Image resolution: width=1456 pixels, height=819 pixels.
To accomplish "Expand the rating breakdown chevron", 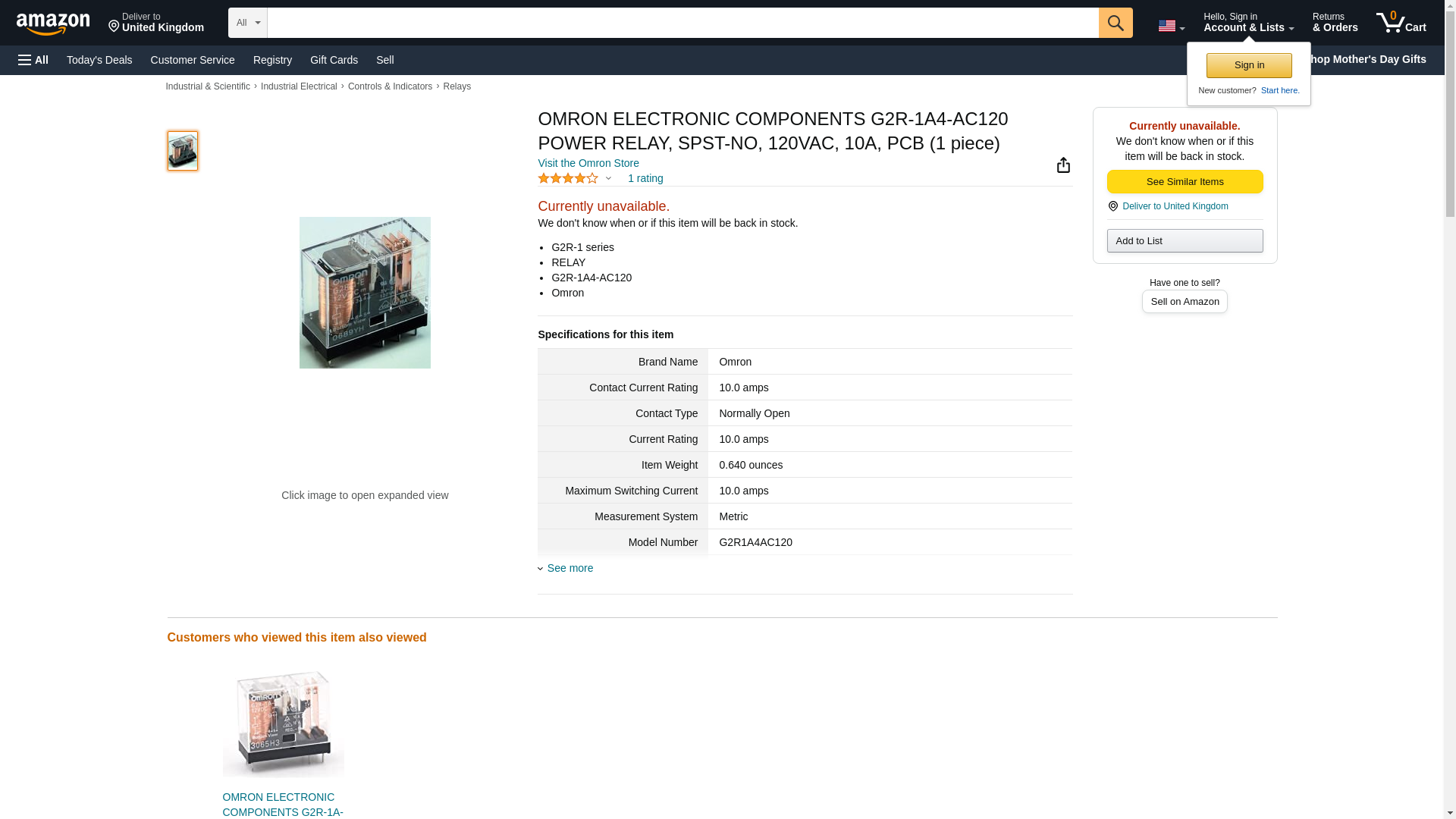I will pos(608,179).
